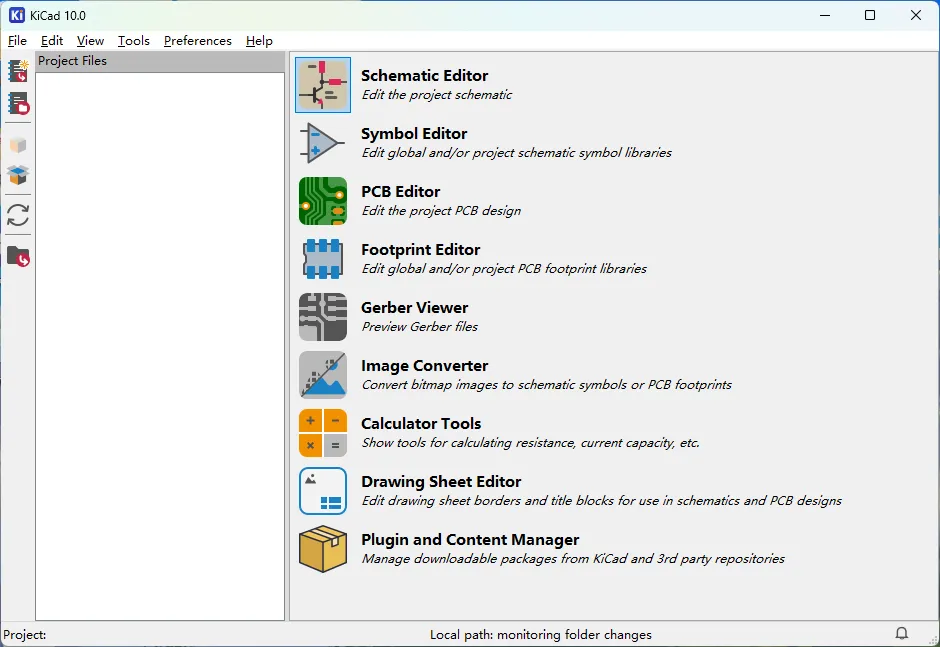The width and height of the screenshot is (940, 647).
Task: Click 'Edit drawing sheet borders' description text
Action: 601,501
